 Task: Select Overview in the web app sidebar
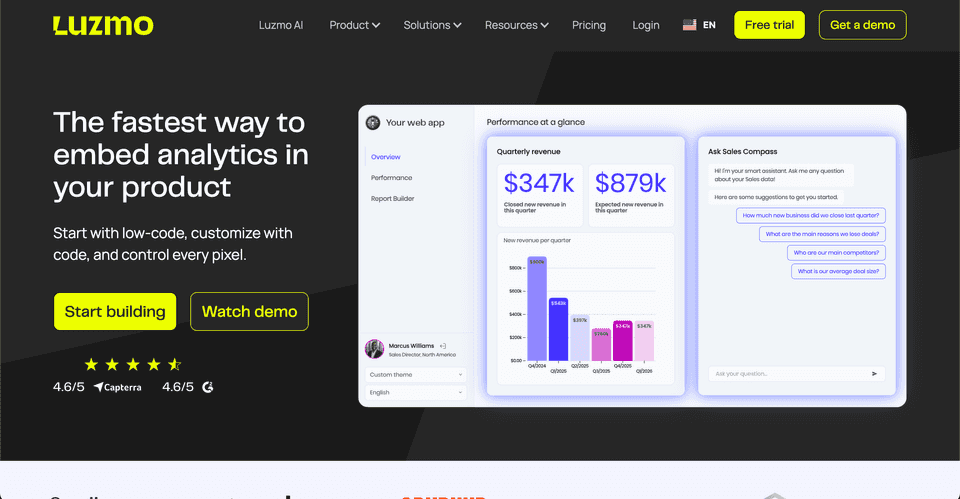[386, 157]
